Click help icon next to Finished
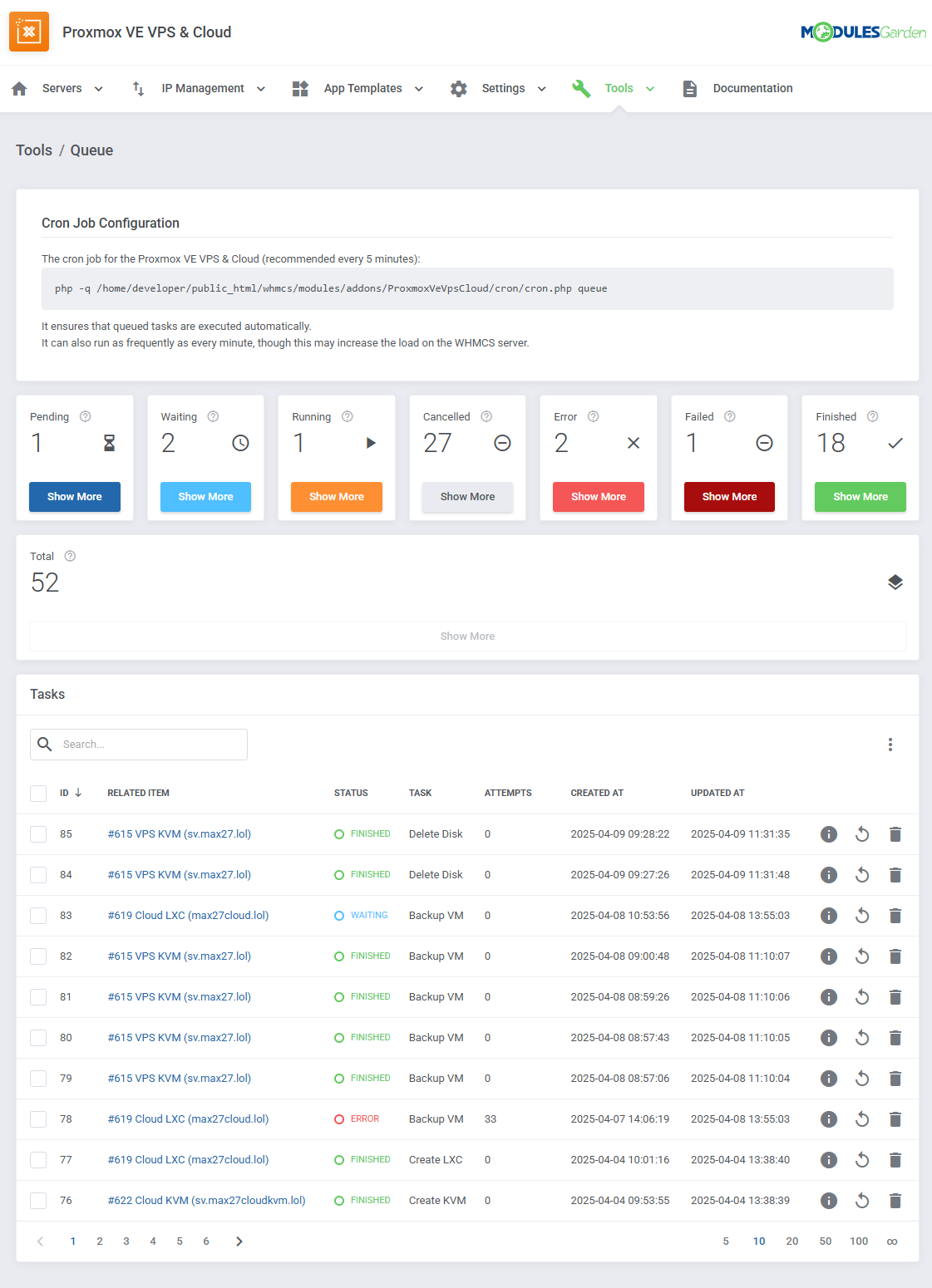932x1288 pixels. point(872,416)
